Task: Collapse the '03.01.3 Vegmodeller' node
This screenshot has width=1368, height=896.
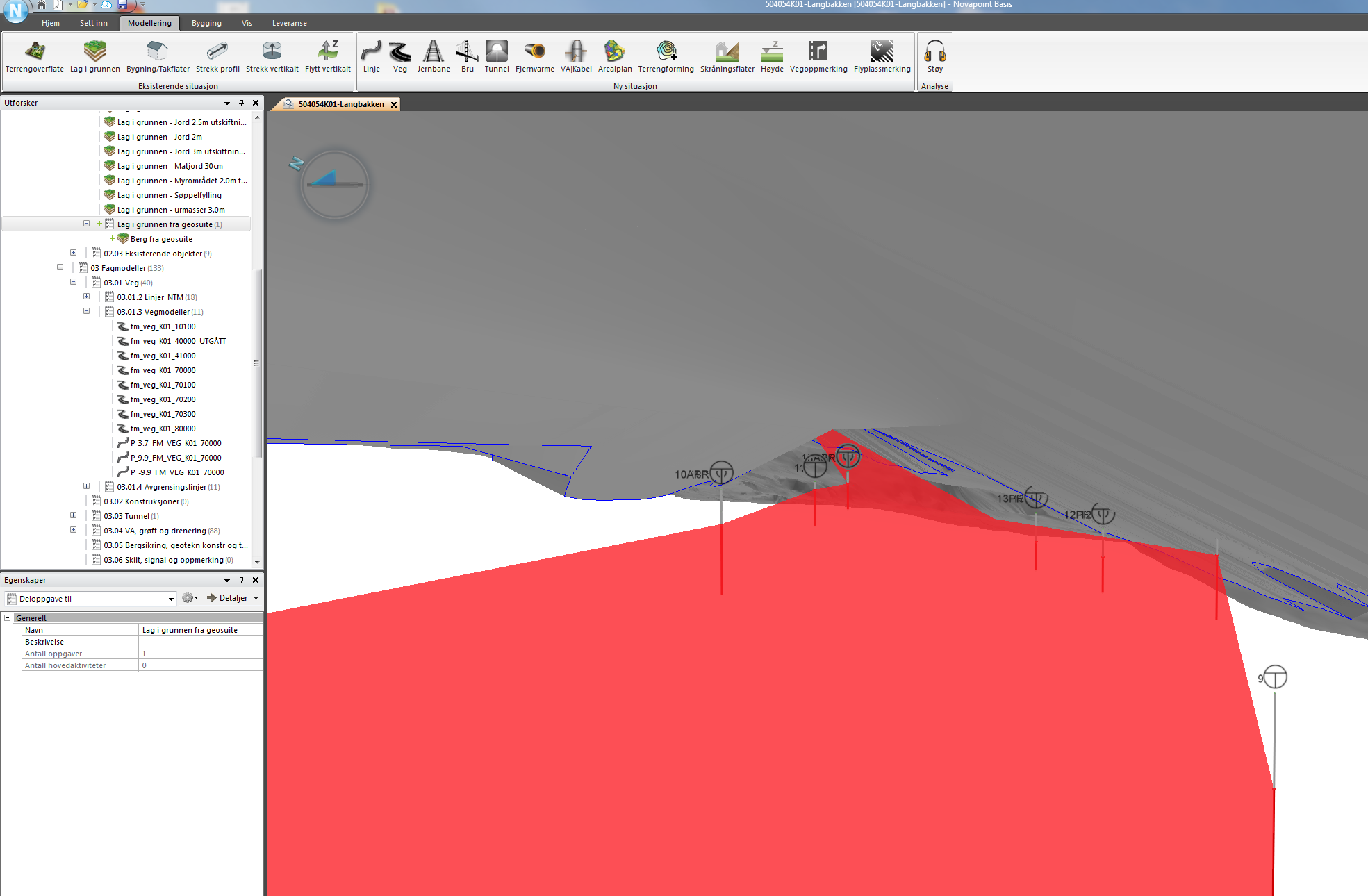Action: tap(87, 311)
